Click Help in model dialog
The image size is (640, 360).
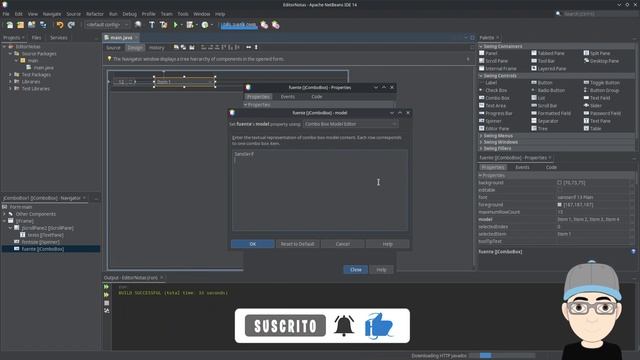point(387,244)
